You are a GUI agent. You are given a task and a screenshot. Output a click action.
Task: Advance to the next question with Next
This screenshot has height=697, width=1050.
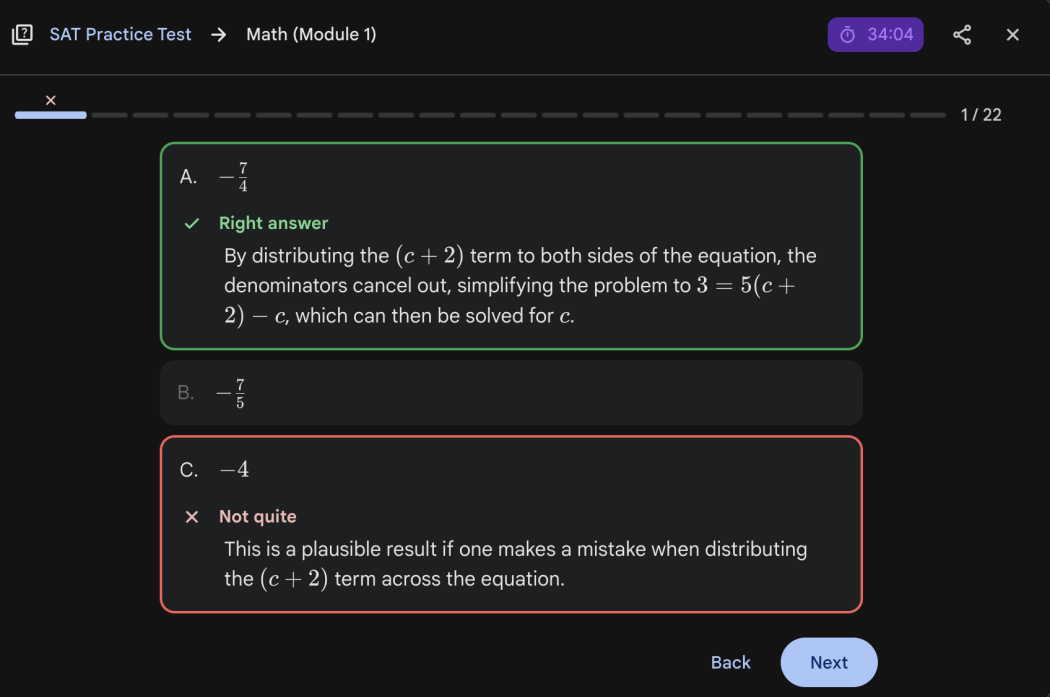click(x=828, y=662)
